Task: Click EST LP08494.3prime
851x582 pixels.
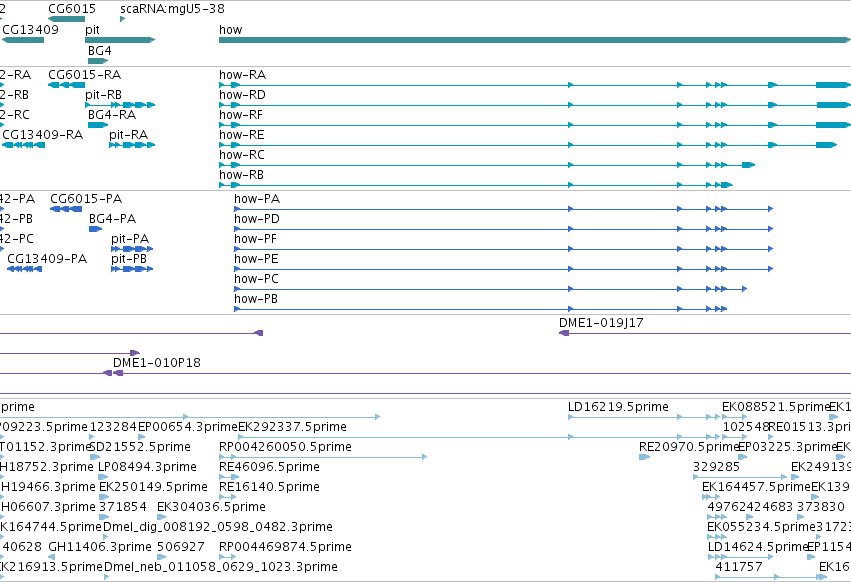Action: 103,477
